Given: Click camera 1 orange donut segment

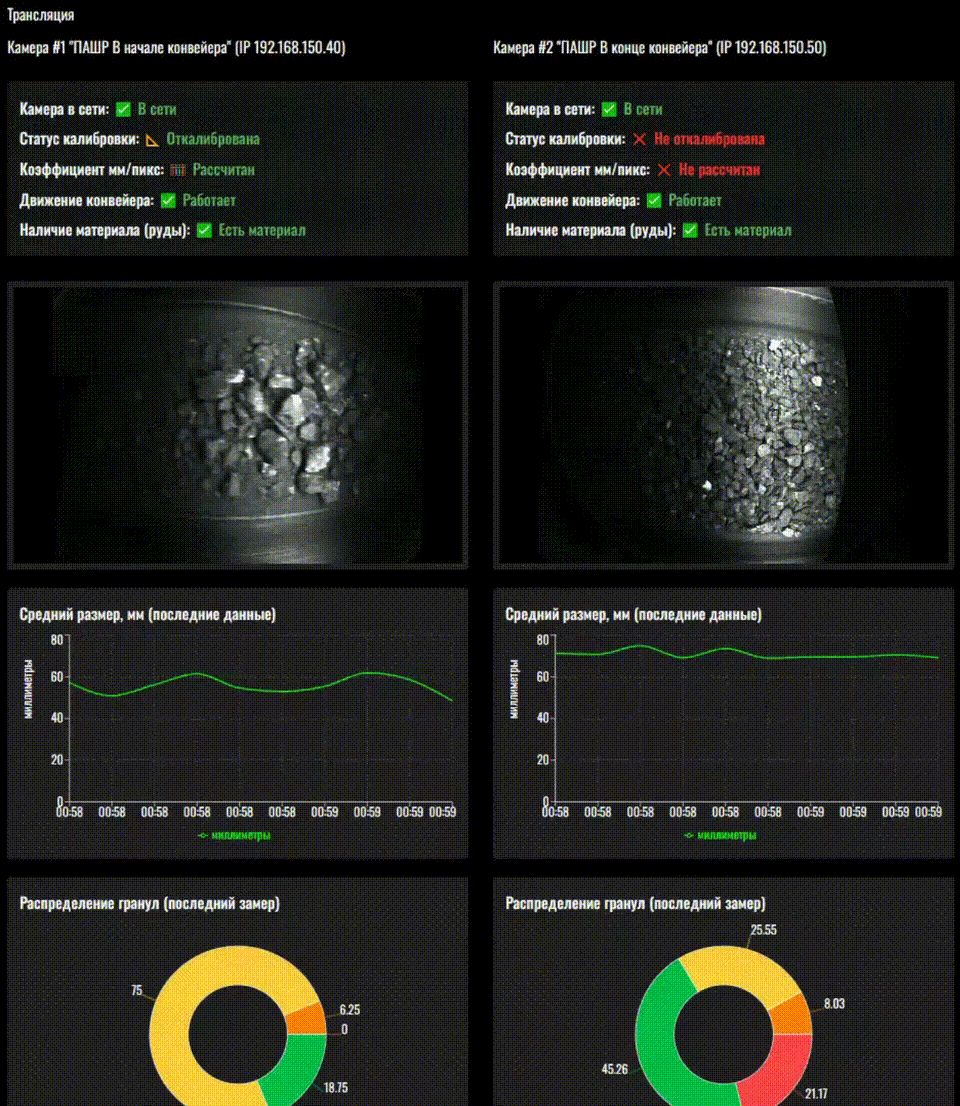Looking at the screenshot, I should pyautogui.click(x=305, y=1019).
